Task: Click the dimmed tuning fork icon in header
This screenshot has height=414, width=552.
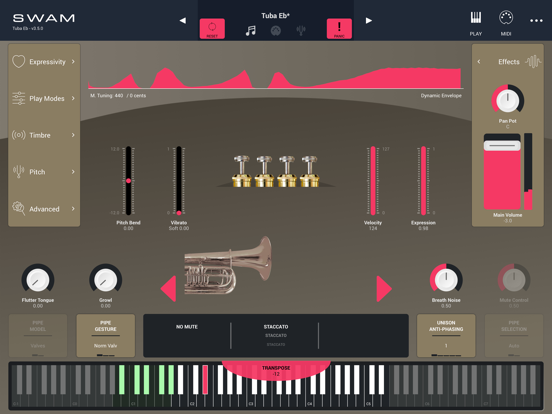Action: [x=301, y=31]
